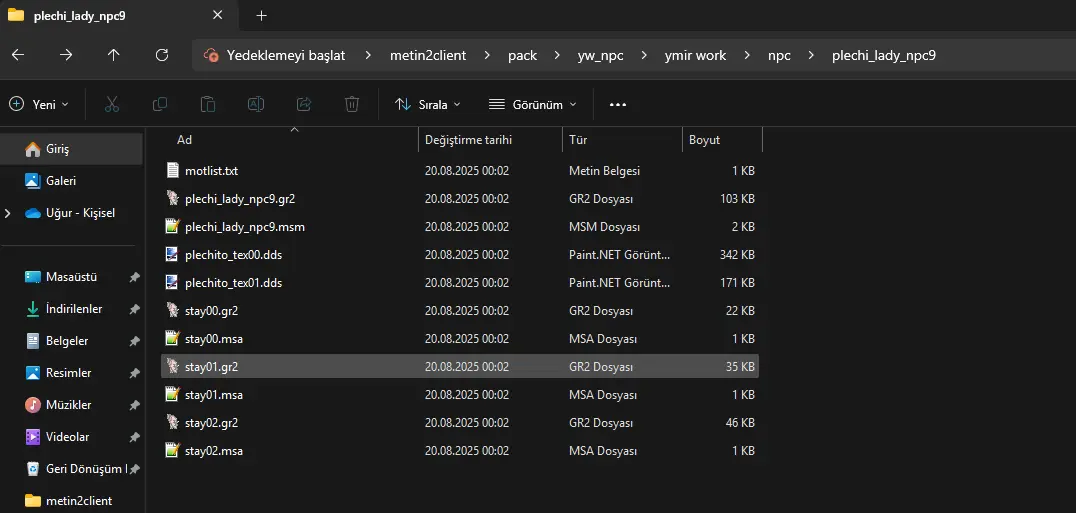
Task: Sort by Ad column header
Action: click(185, 140)
